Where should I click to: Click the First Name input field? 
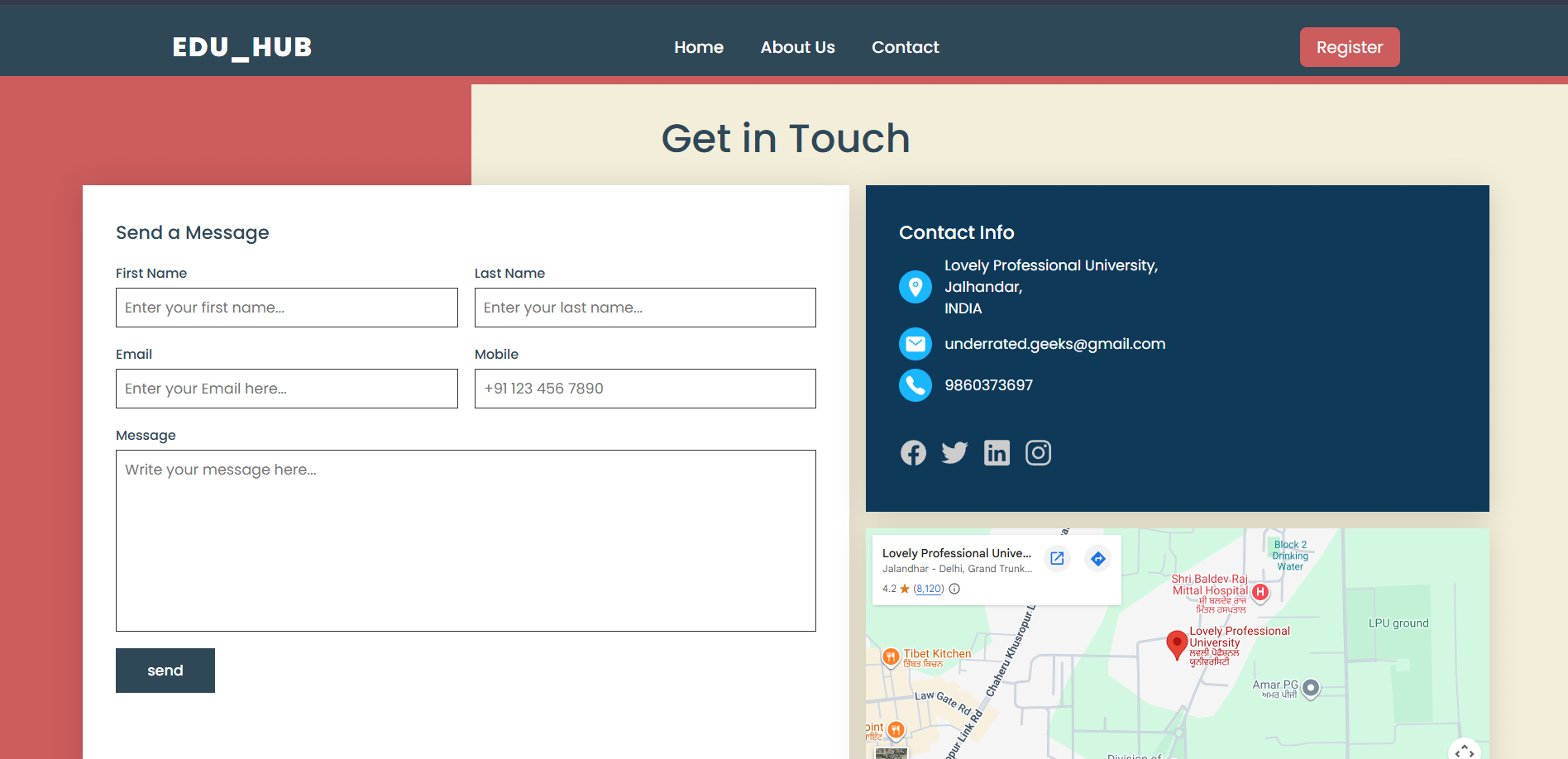(x=286, y=307)
